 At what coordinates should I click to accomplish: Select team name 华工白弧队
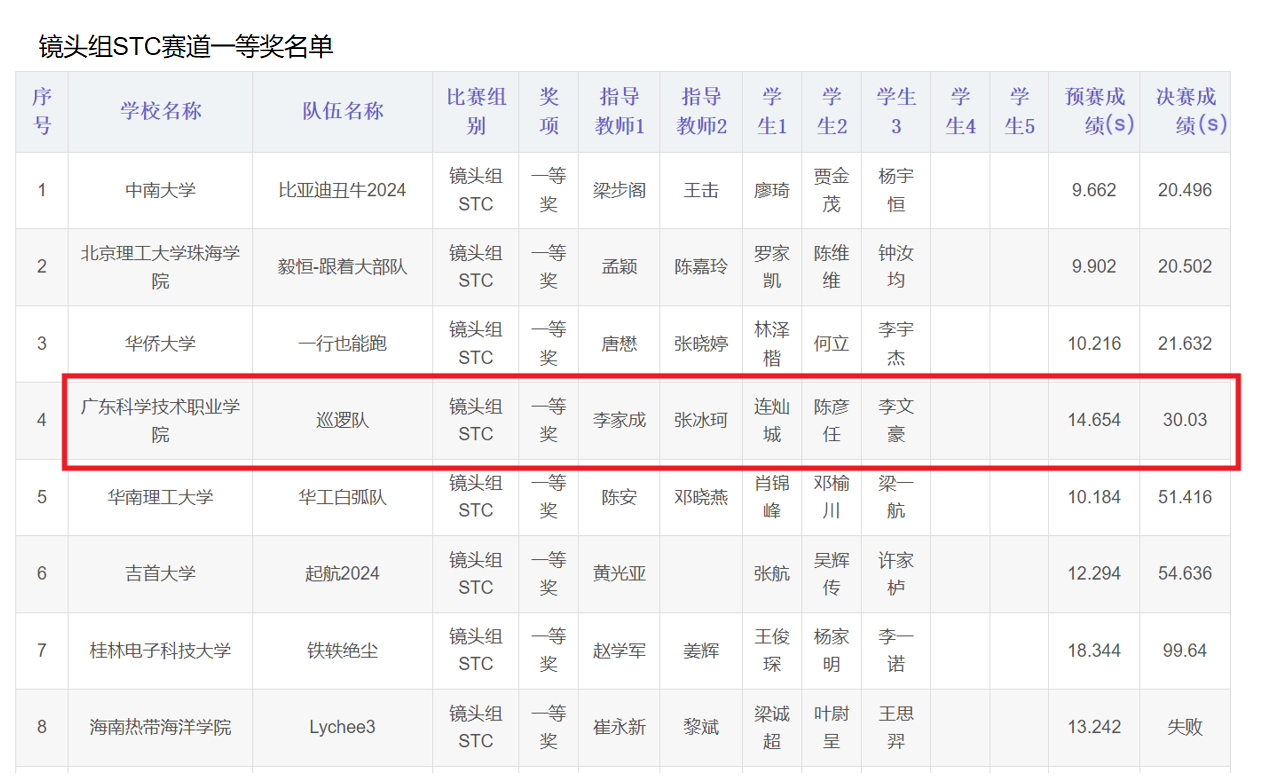(343, 497)
